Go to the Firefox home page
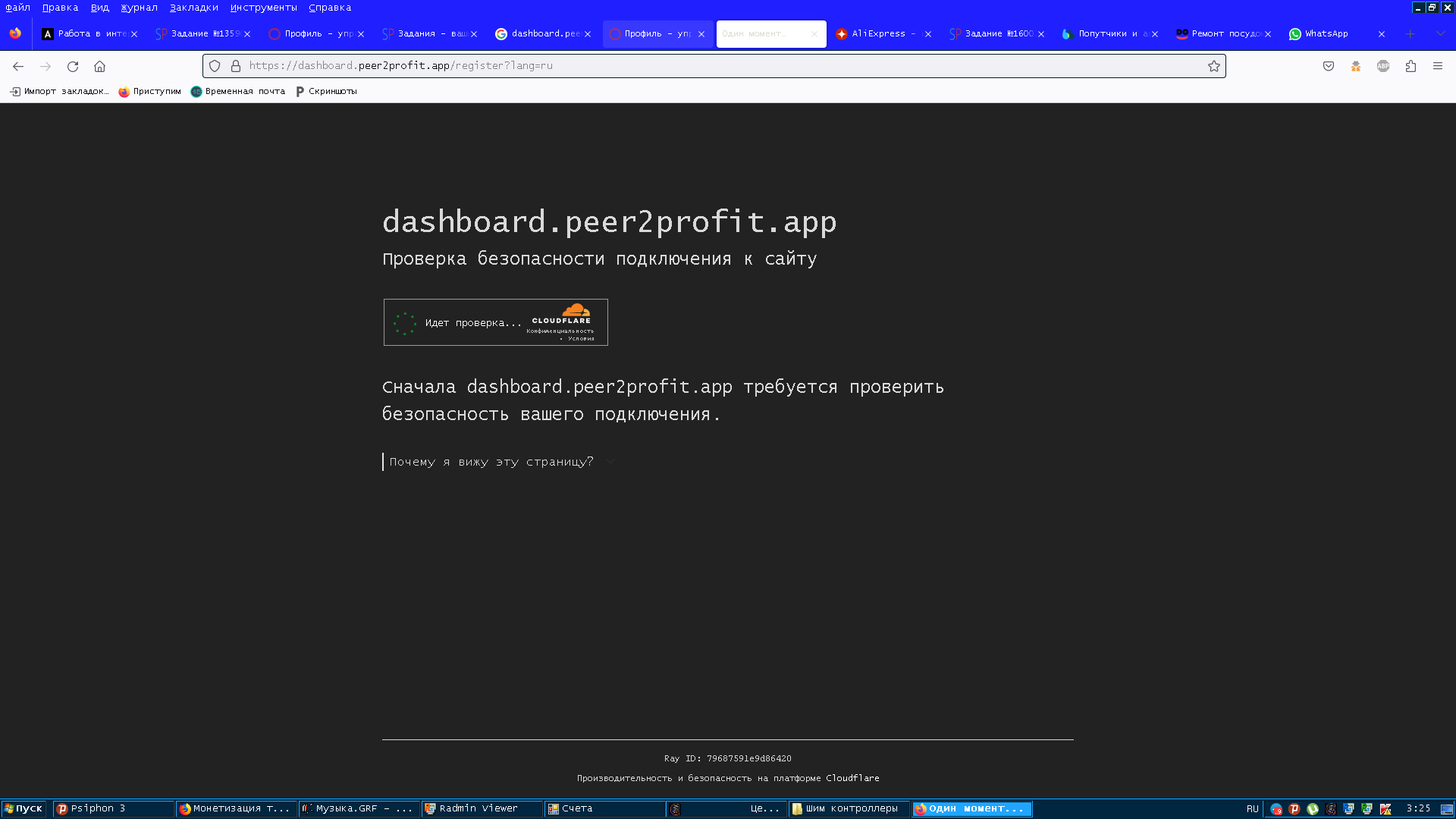The width and height of the screenshot is (1456, 819). 99,66
